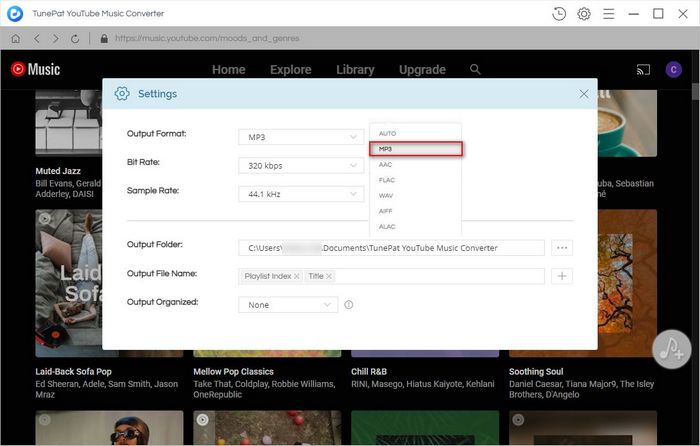Screen dimensions: 700x446
Task: Select AUTO in the format list
Action: click(x=416, y=133)
